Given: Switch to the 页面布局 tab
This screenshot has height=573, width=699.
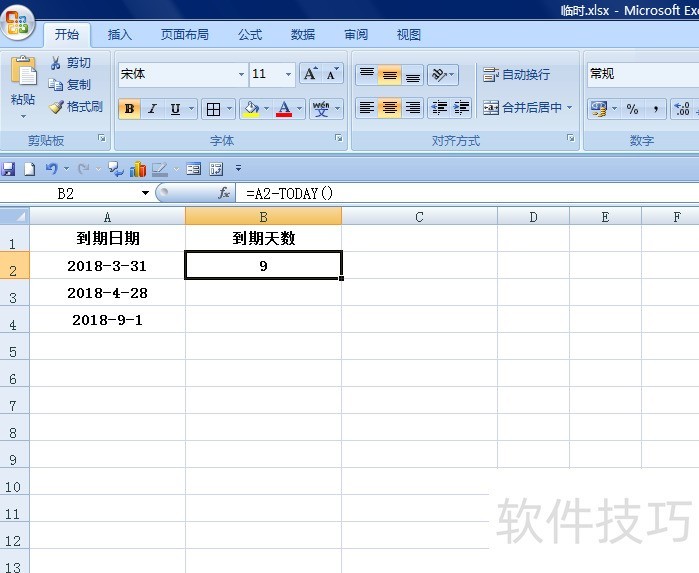Looking at the screenshot, I should (x=185, y=35).
